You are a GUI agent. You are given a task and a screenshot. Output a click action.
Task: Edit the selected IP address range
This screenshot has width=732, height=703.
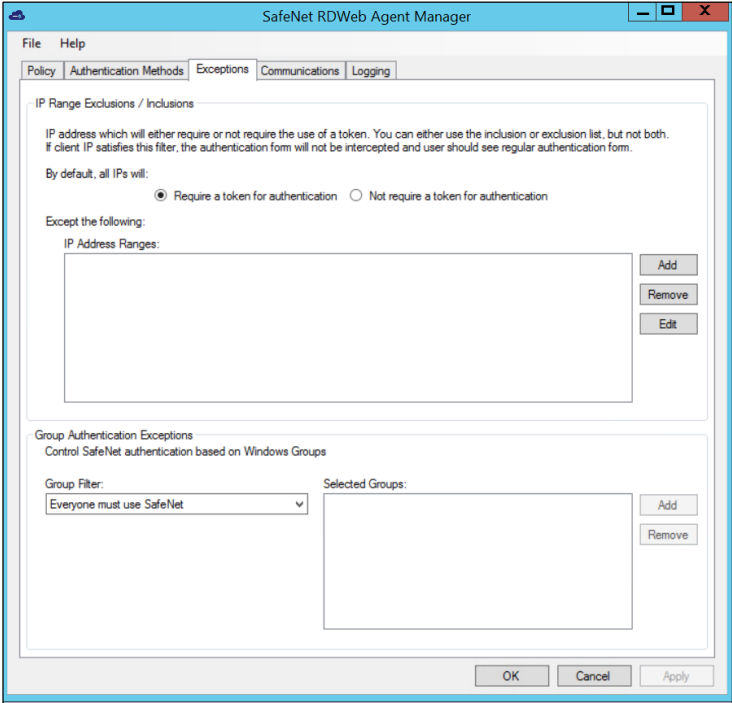669,324
